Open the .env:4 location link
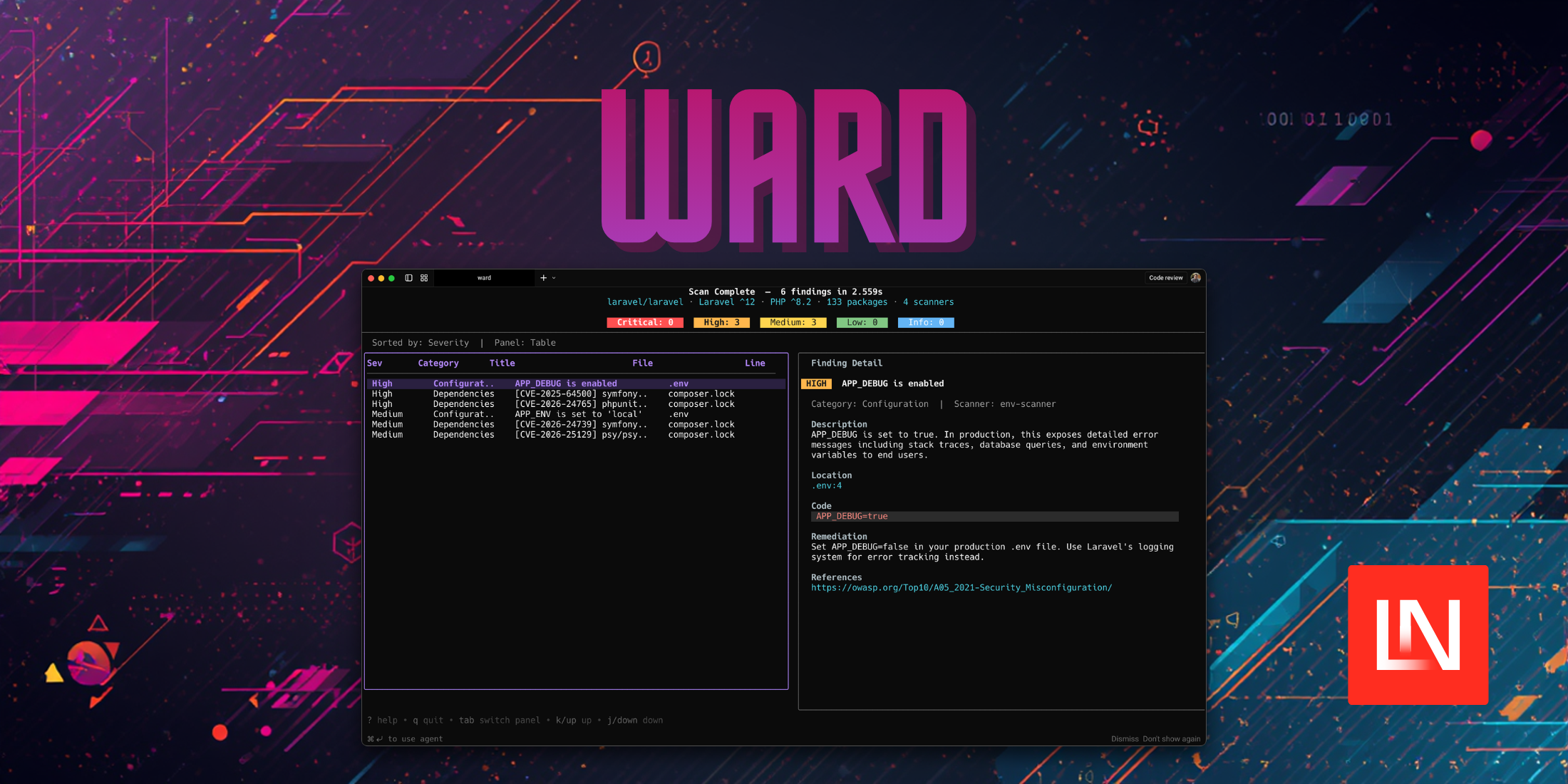The image size is (1568, 784). pos(827,485)
